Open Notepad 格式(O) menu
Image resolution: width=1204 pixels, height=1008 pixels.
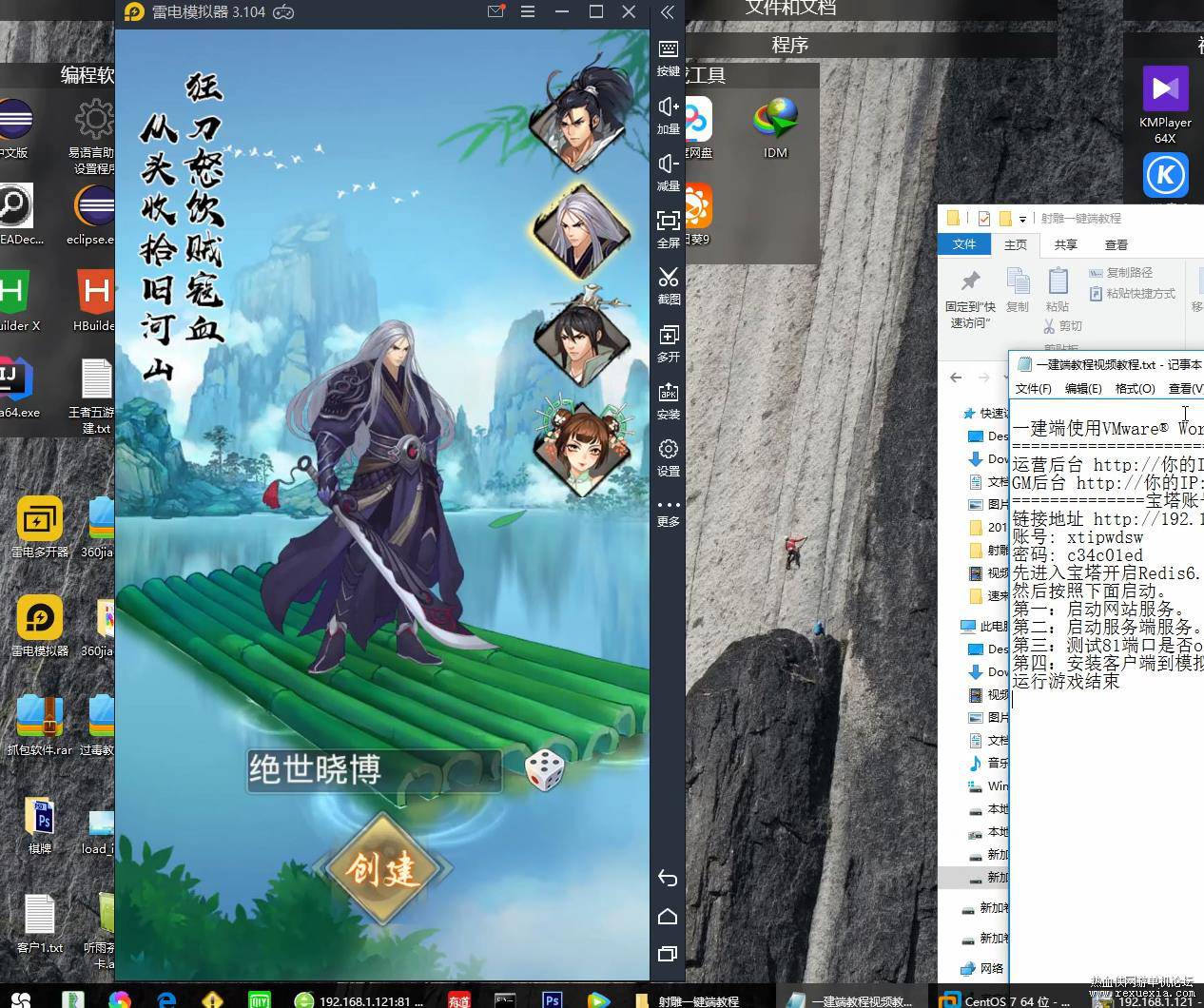click(1135, 389)
